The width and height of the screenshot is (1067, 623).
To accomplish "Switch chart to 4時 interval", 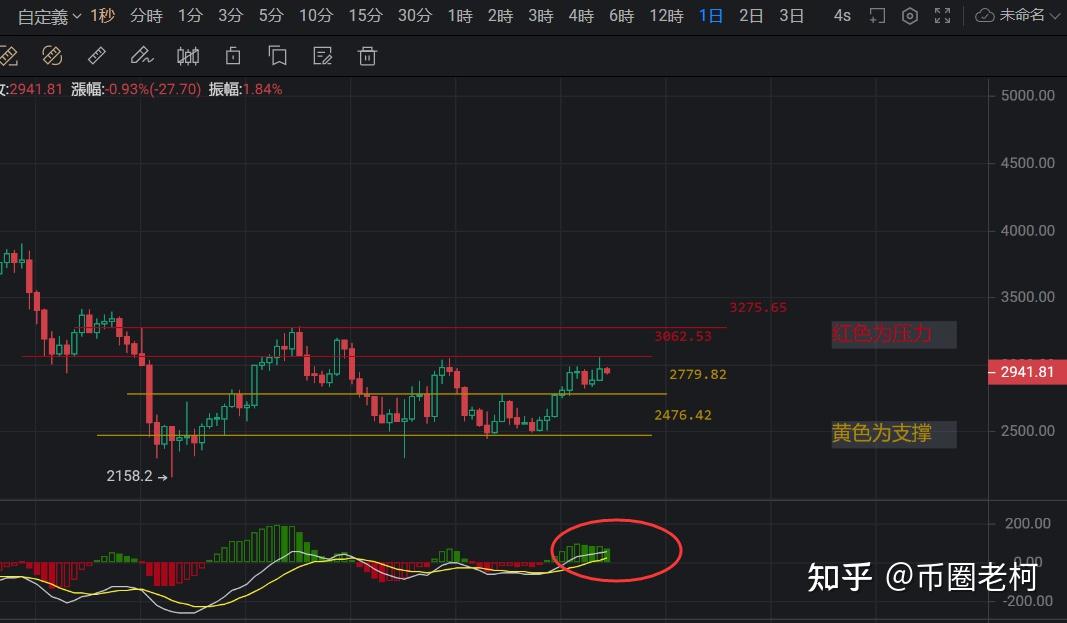I will (581, 16).
